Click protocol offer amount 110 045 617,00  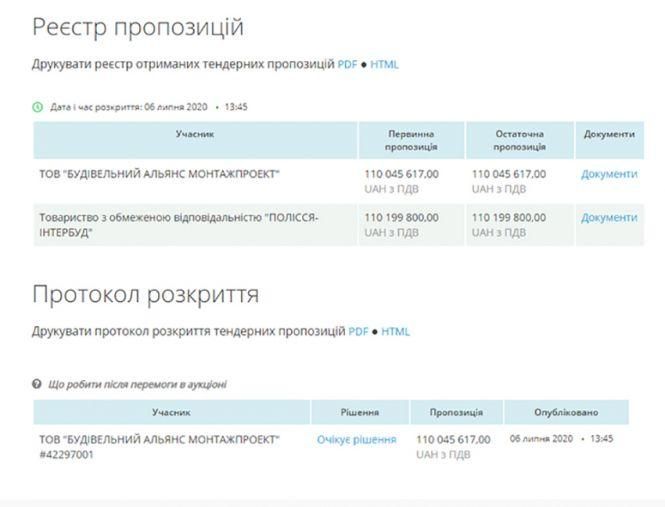(x=453, y=440)
